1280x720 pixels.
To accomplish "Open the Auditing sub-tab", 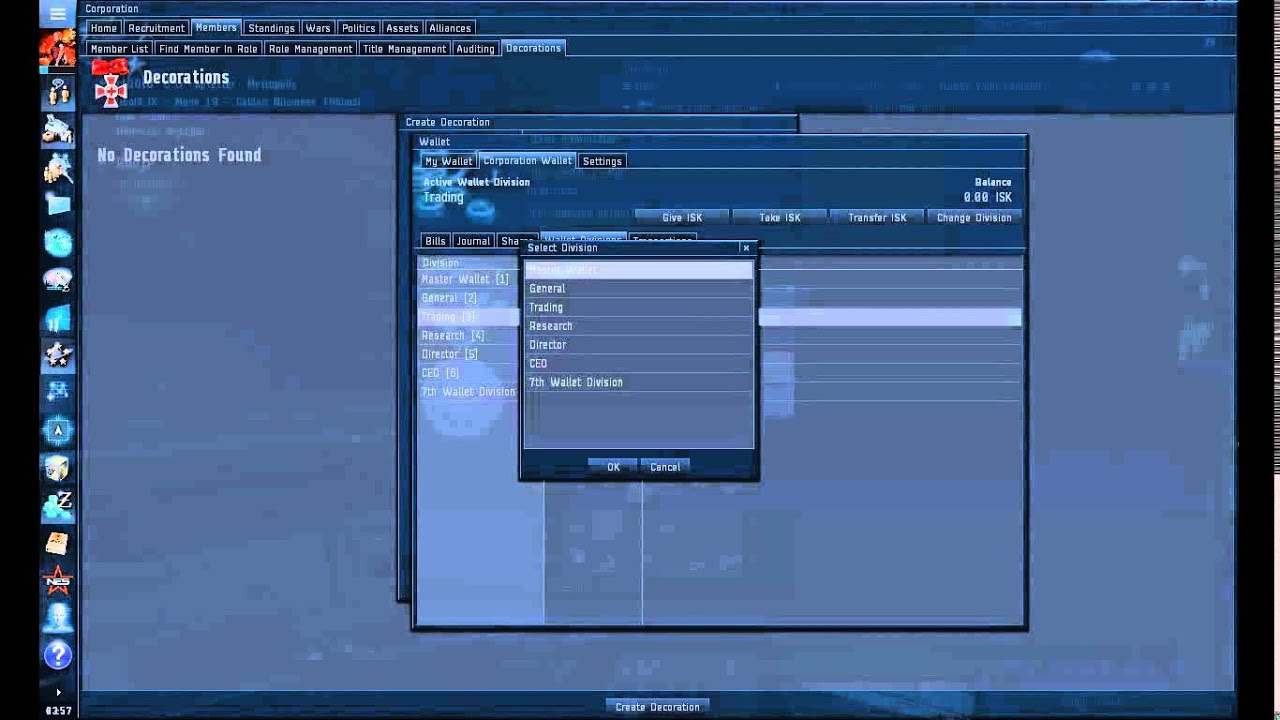I will (x=475, y=48).
